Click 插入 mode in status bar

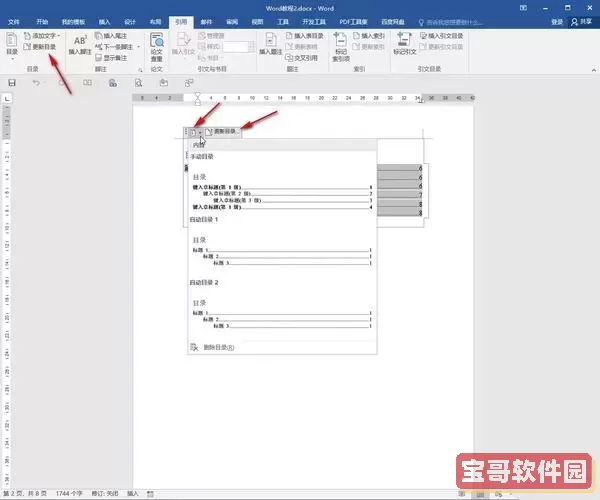coord(133,493)
